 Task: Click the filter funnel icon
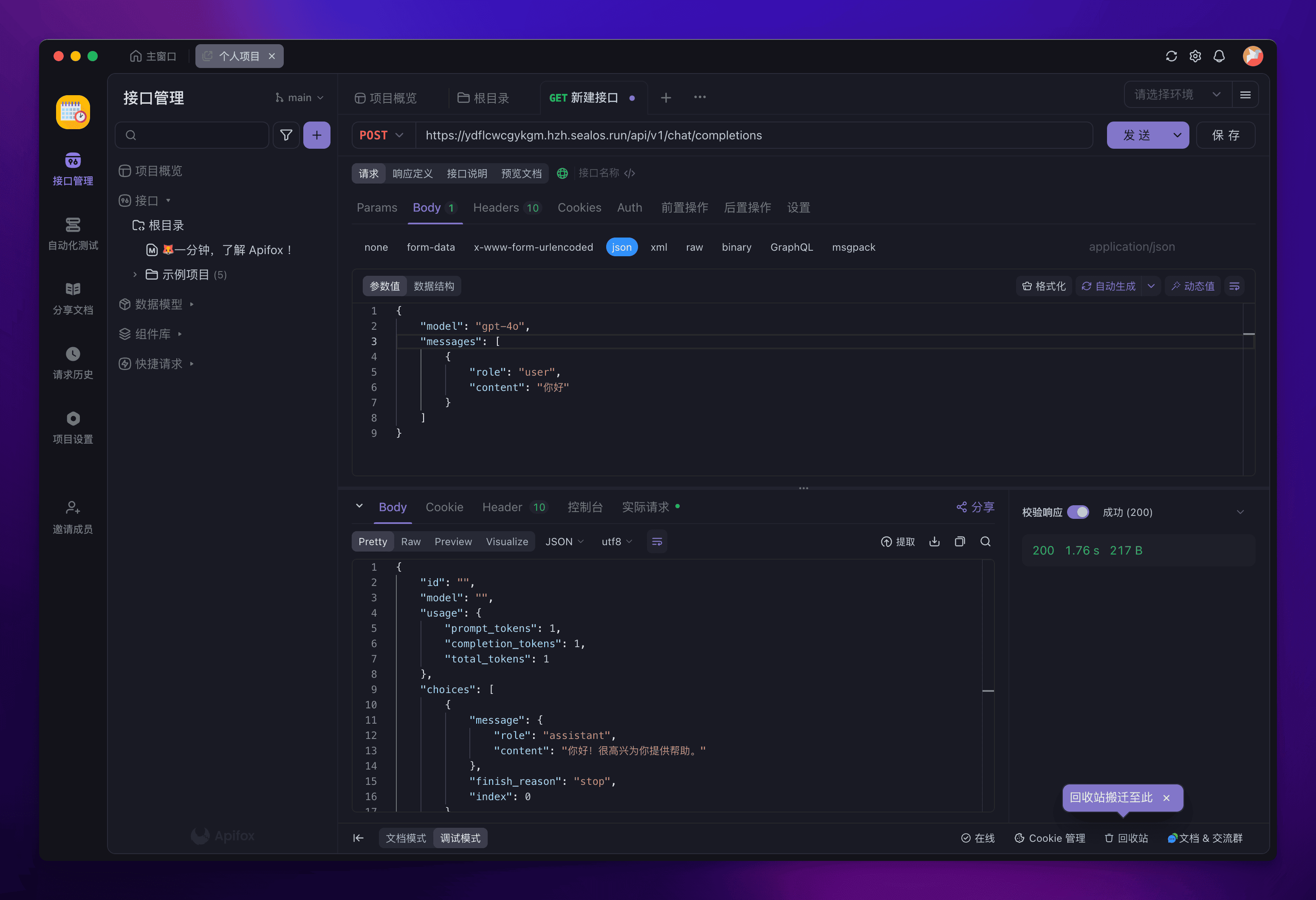pyautogui.click(x=286, y=135)
